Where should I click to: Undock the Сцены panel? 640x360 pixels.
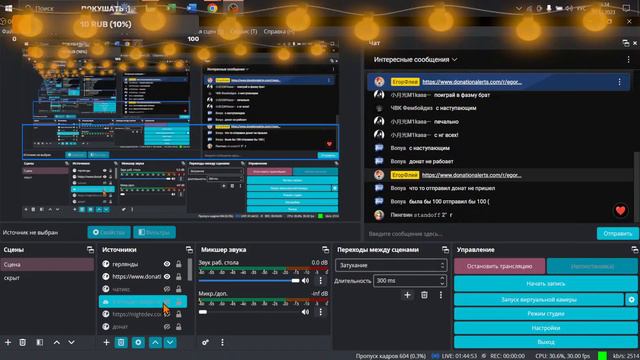[x=90, y=249]
